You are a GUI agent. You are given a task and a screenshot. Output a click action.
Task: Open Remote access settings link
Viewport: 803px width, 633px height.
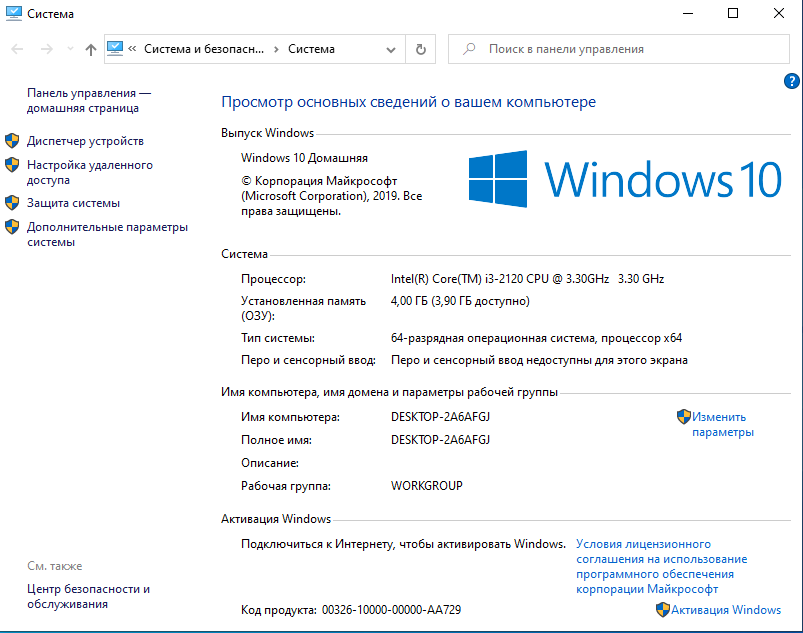pos(90,172)
